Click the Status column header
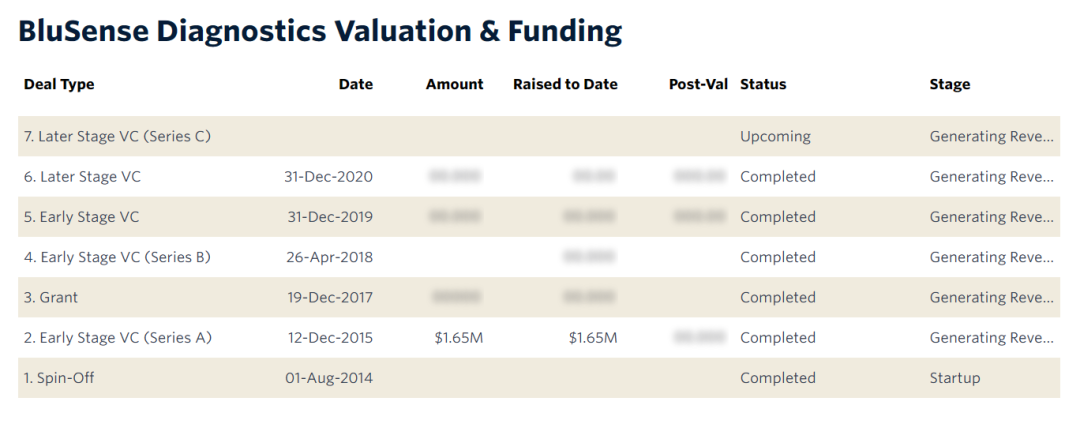1080x424 pixels. 763,85
